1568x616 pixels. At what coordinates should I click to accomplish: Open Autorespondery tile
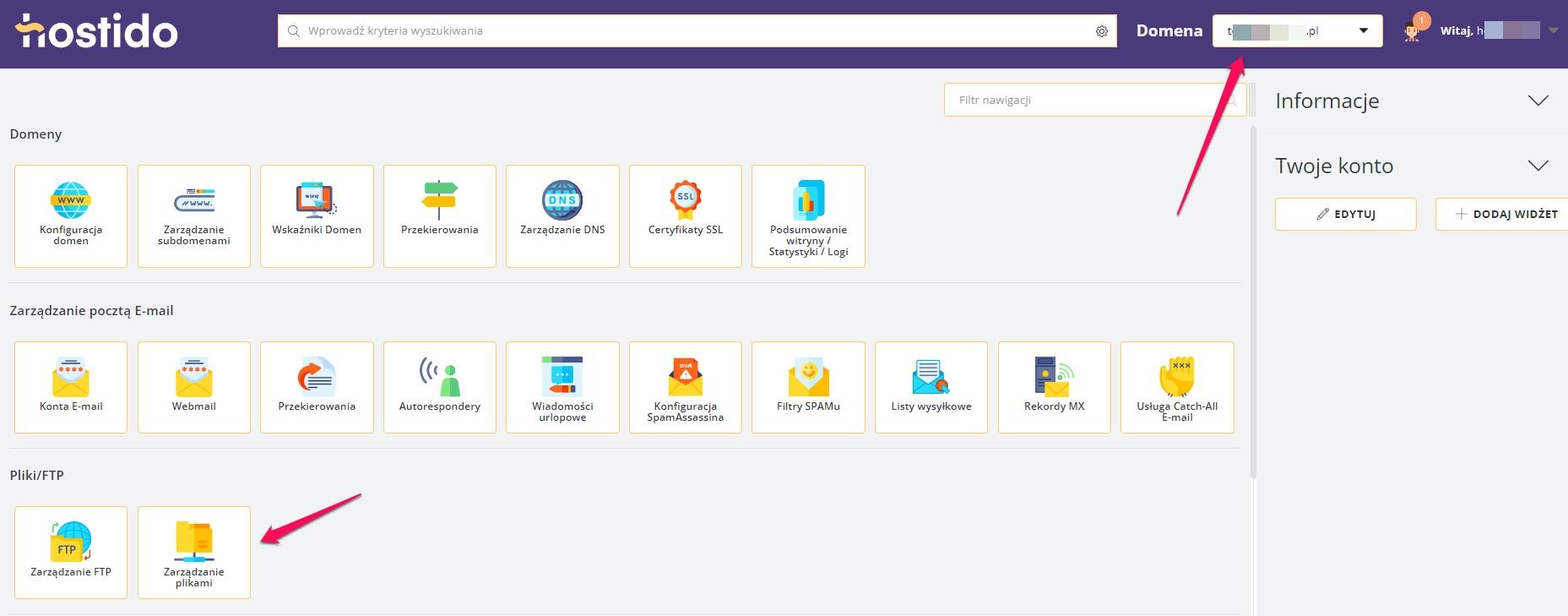tap(440, 387)
